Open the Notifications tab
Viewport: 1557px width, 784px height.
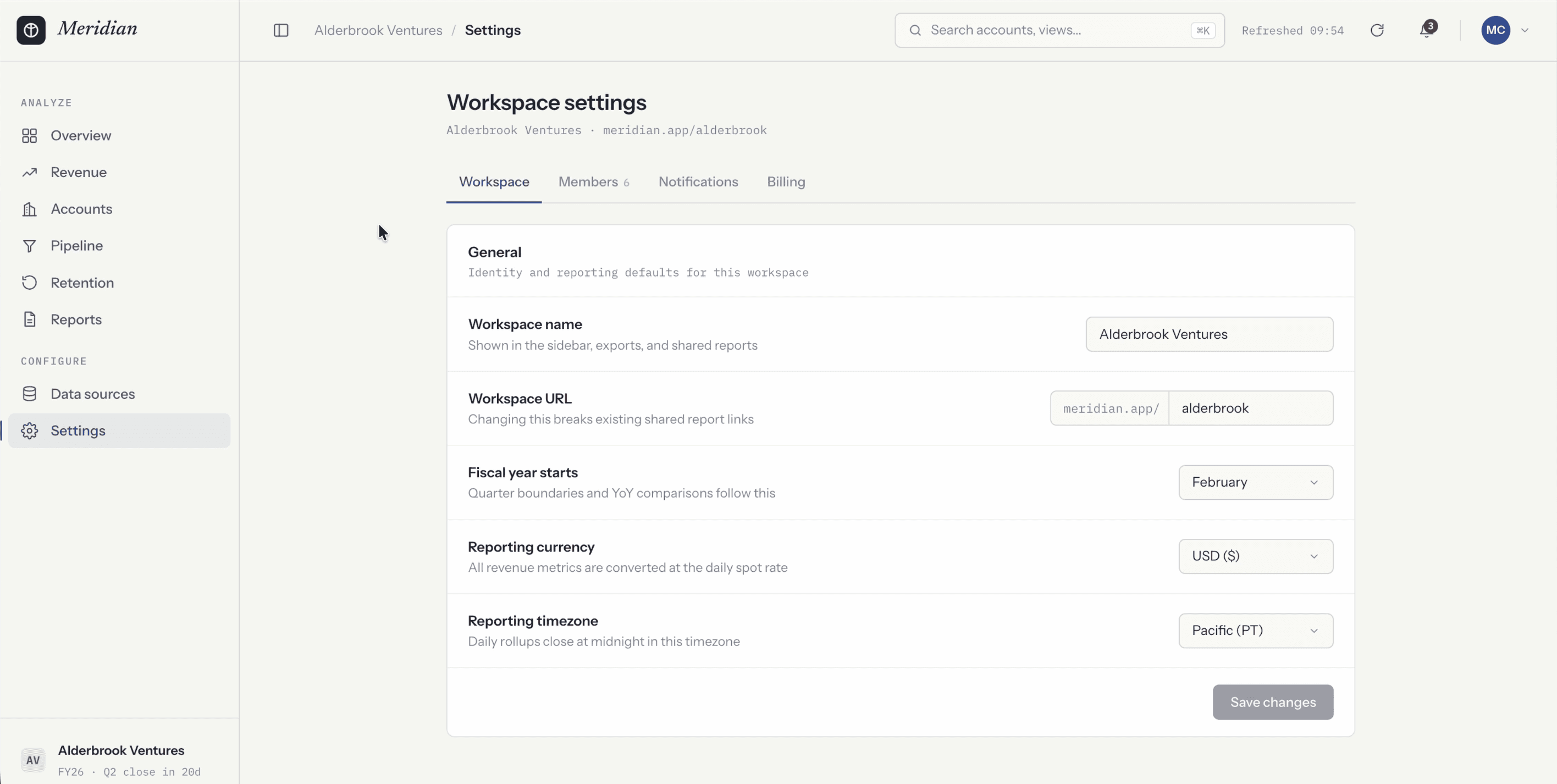[698, 182]
